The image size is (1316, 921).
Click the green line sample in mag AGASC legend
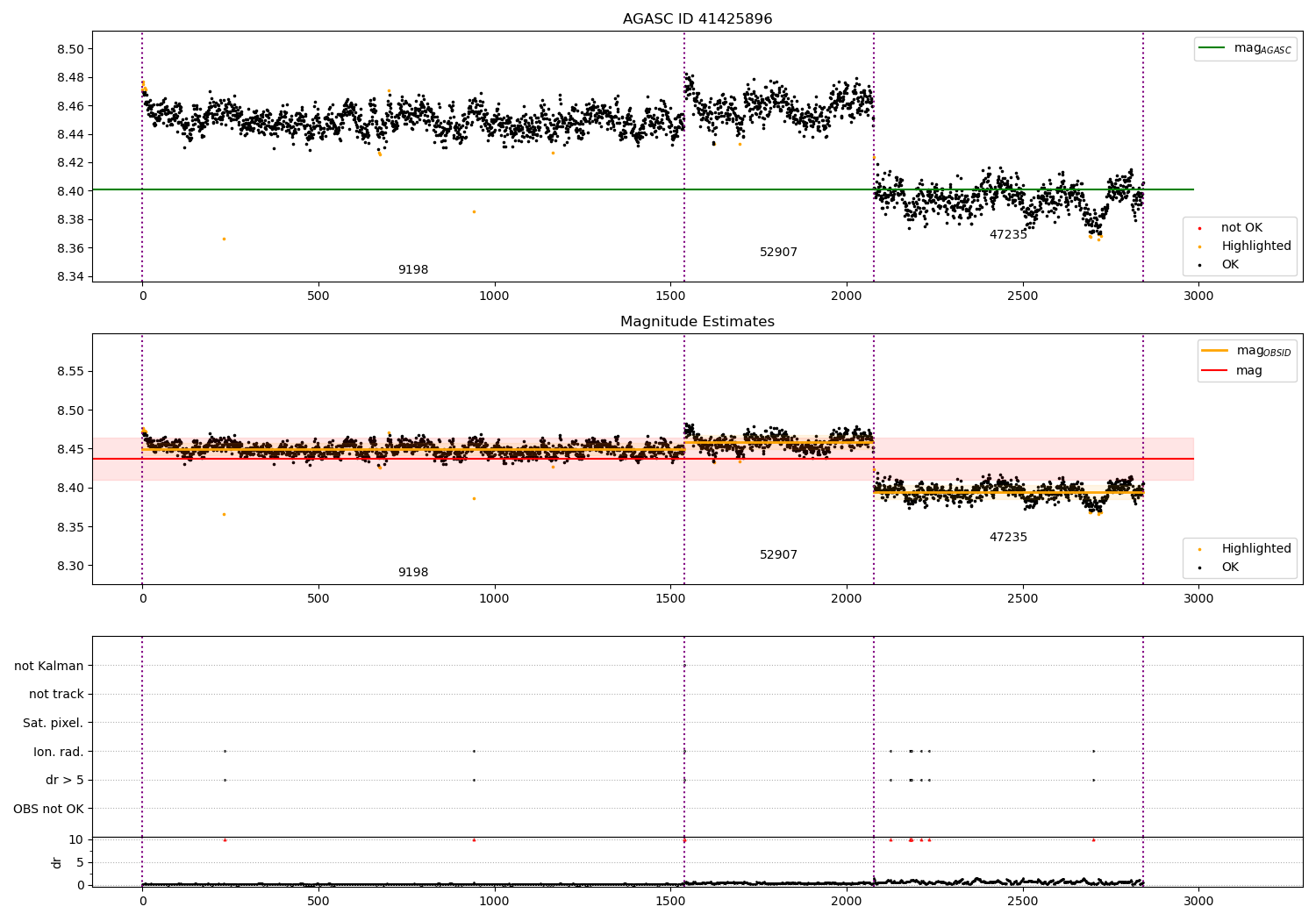[x=1212, y=48]
